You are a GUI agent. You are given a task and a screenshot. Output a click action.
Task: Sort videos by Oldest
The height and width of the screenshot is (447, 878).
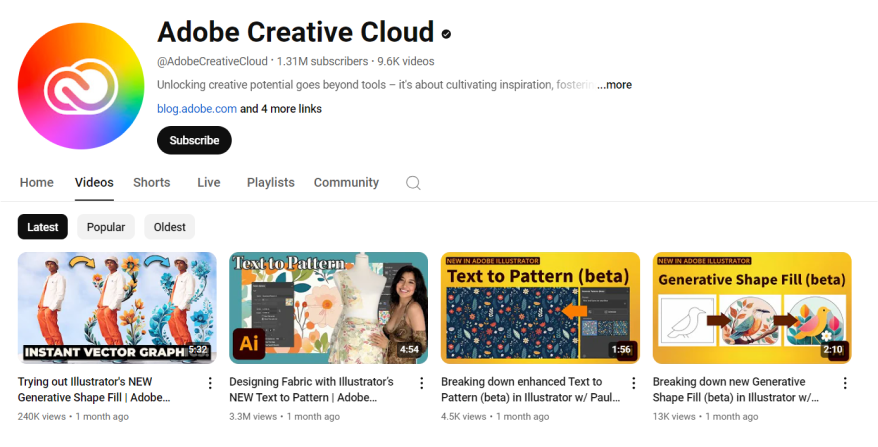169,227
